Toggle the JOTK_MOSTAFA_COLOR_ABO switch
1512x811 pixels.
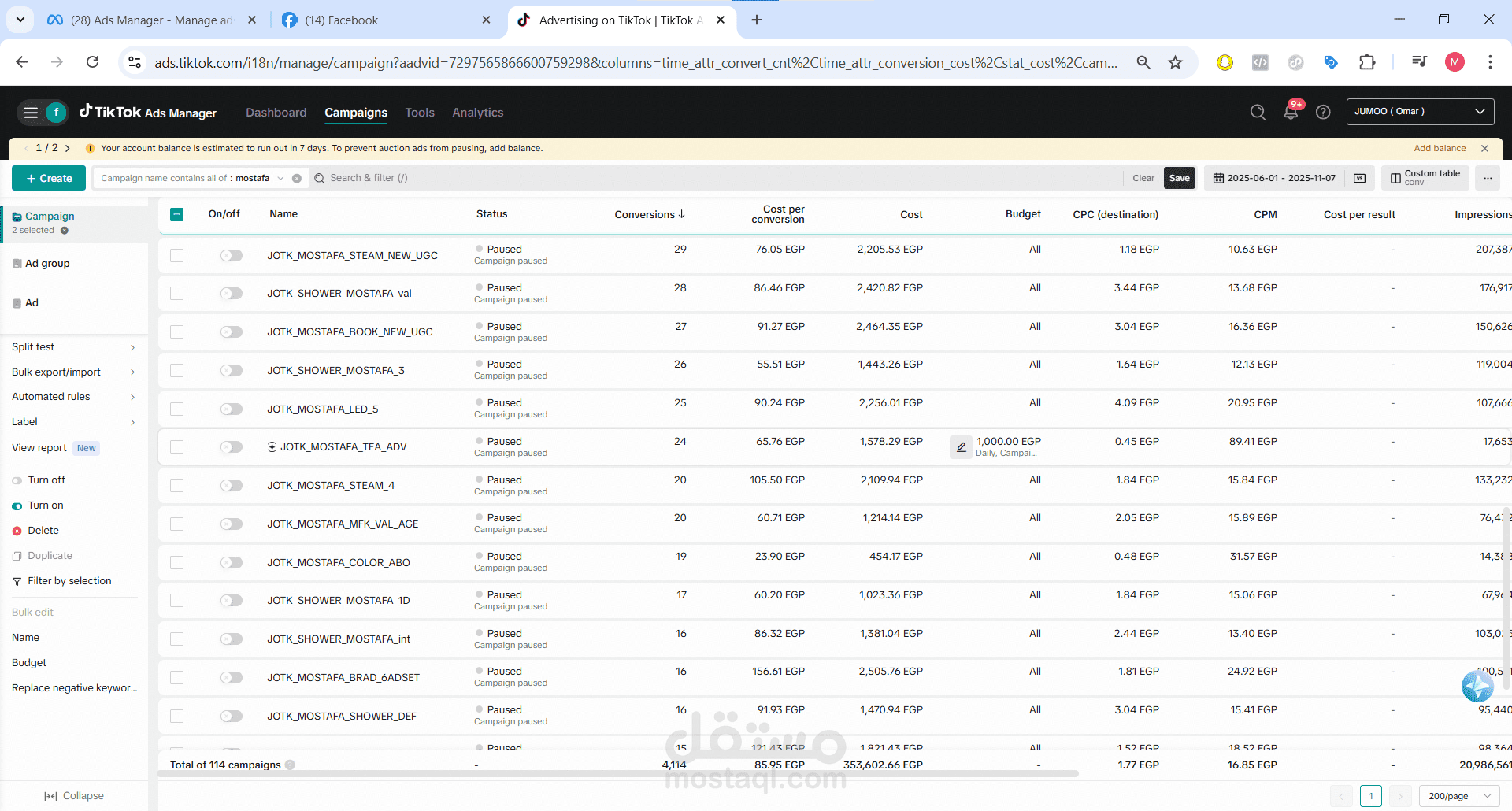pyautogui.click(x=231, y=562)
